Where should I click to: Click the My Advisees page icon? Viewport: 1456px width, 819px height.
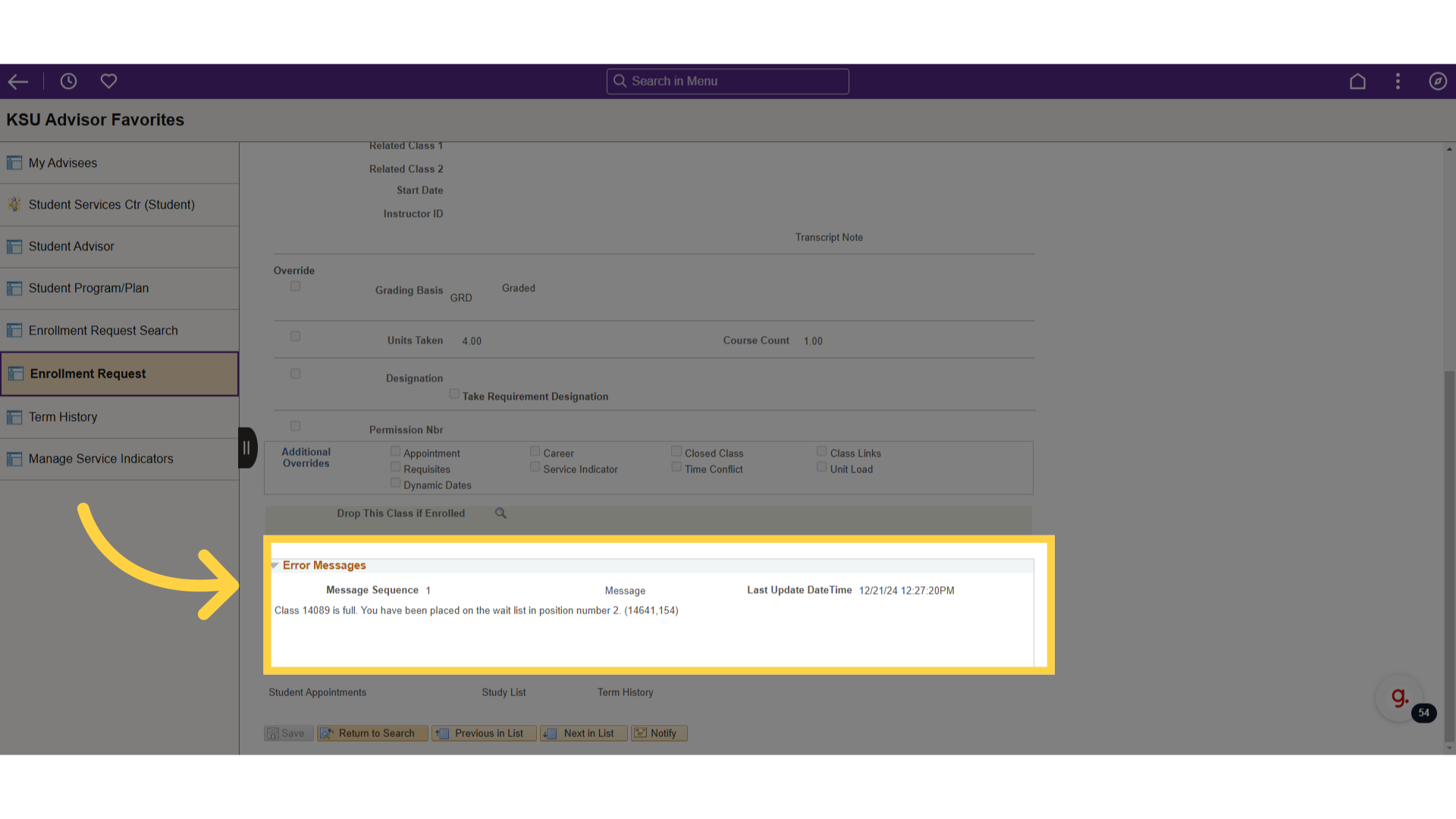coord(14,163)
